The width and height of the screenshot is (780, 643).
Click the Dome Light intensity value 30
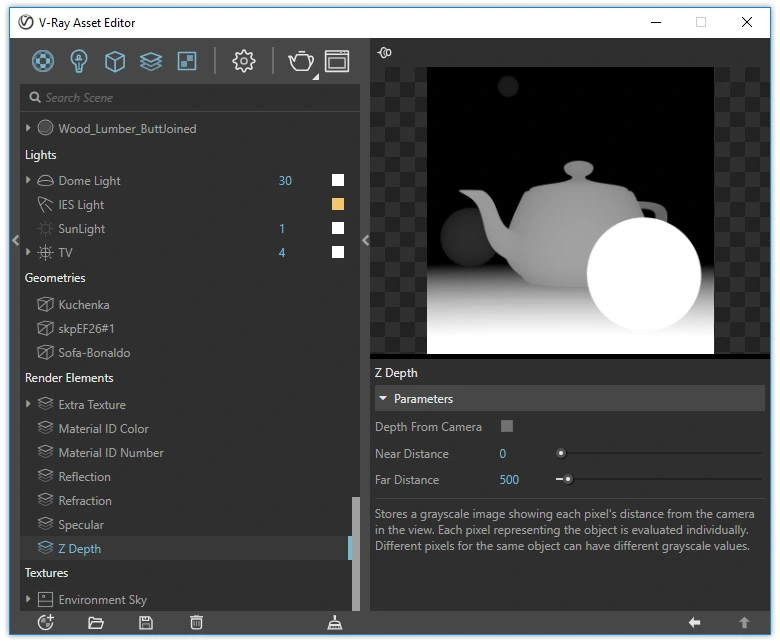tap(285, 181)
